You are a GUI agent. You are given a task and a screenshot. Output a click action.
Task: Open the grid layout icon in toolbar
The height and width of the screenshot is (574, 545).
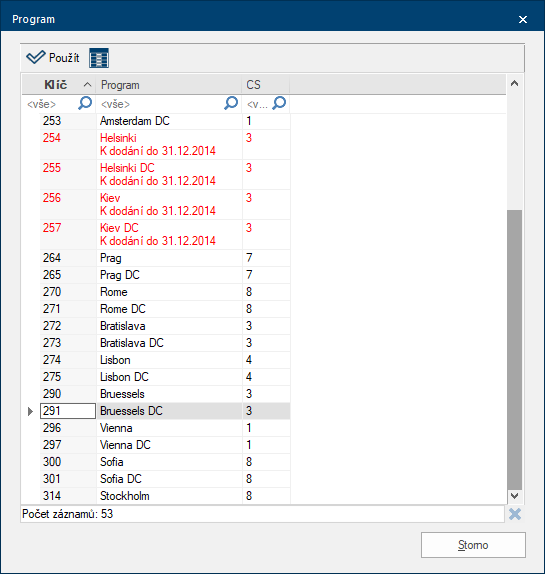tap(99, 58)
